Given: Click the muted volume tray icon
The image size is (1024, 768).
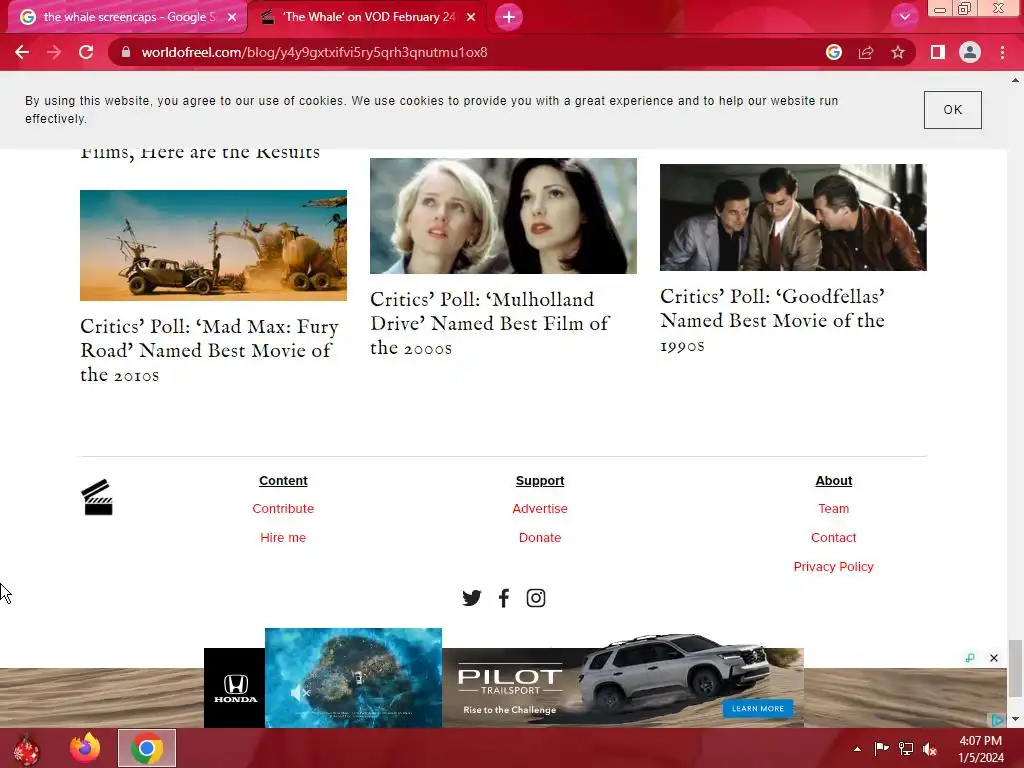Looking at the screenshot, I should coord(929,749).
